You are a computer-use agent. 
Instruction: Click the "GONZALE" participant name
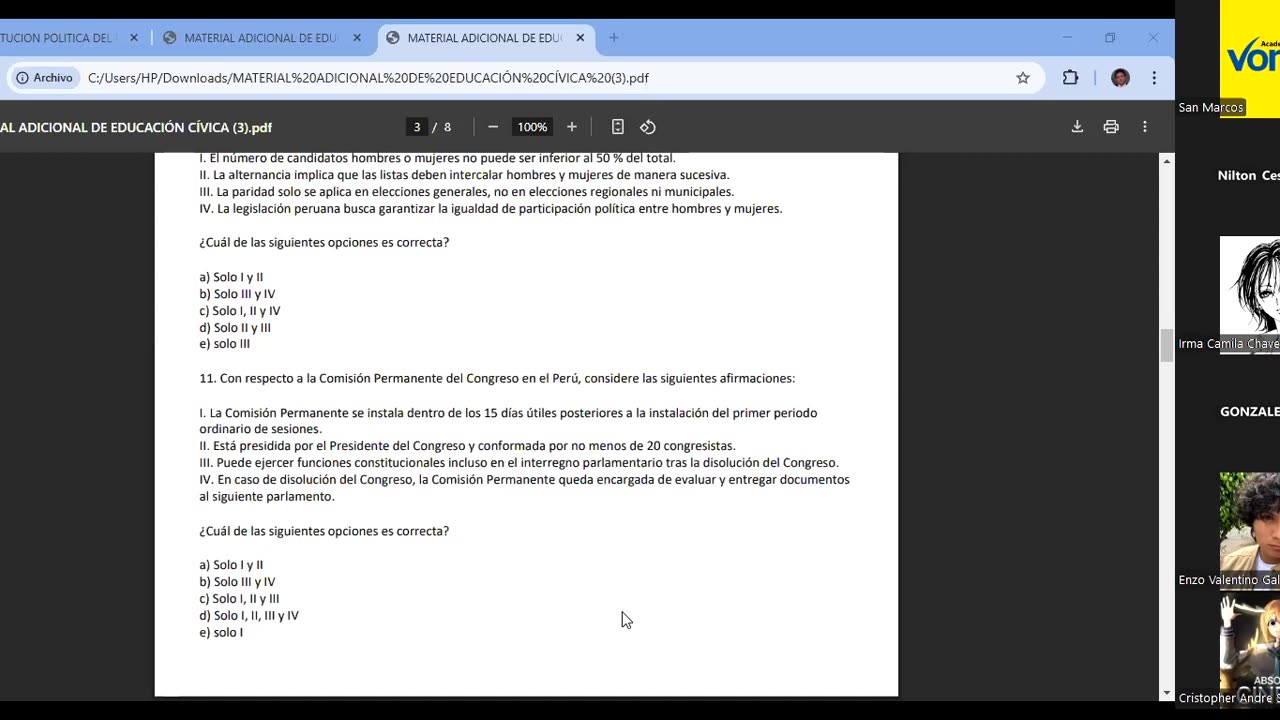(1249, 412)
